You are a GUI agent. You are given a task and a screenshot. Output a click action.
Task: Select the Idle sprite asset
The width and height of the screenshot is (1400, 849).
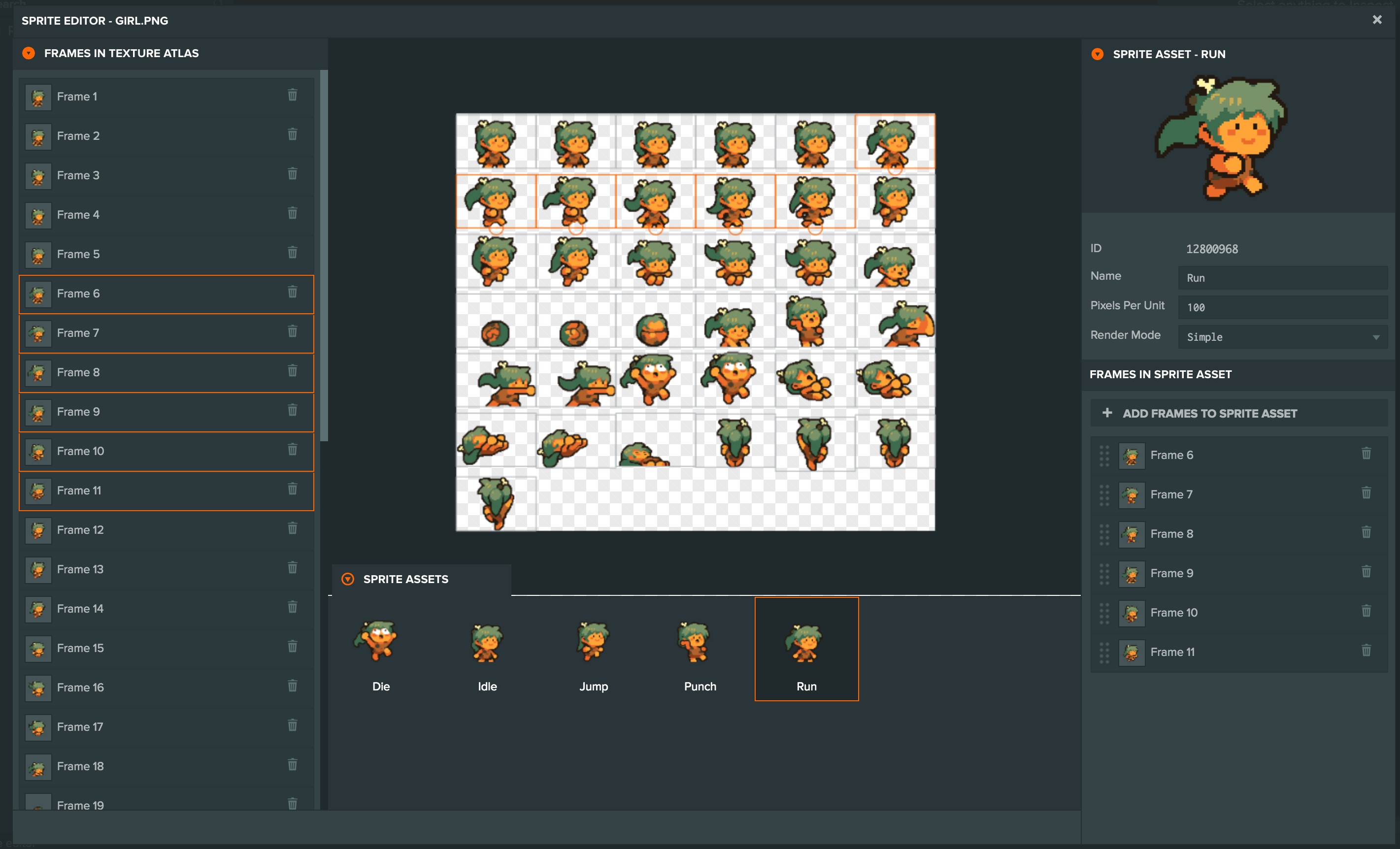pos(487,649)
